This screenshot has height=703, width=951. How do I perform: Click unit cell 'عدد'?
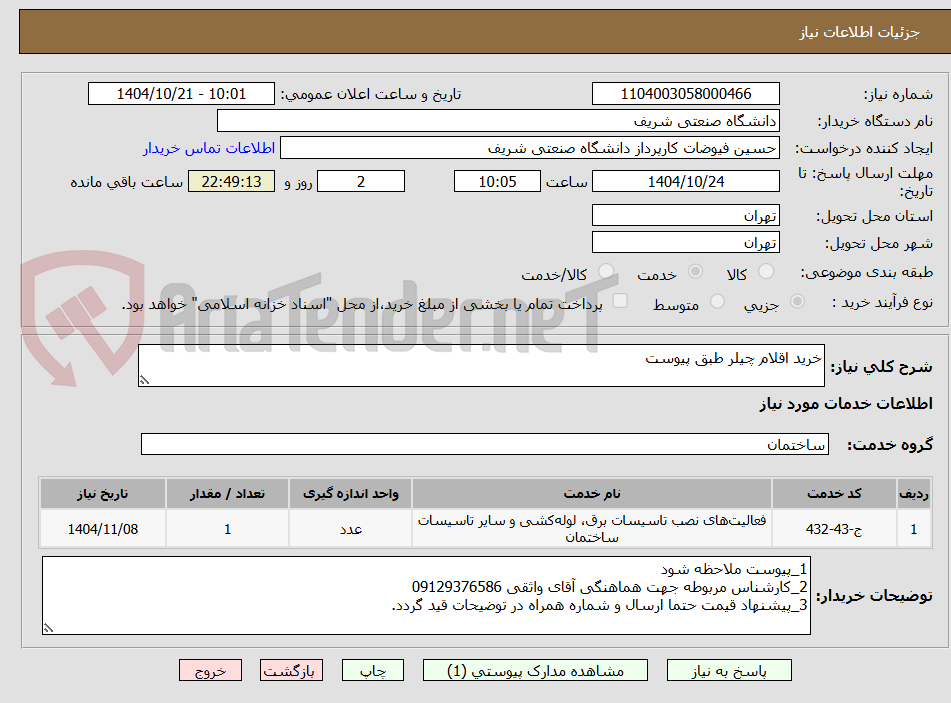(351, 529)
